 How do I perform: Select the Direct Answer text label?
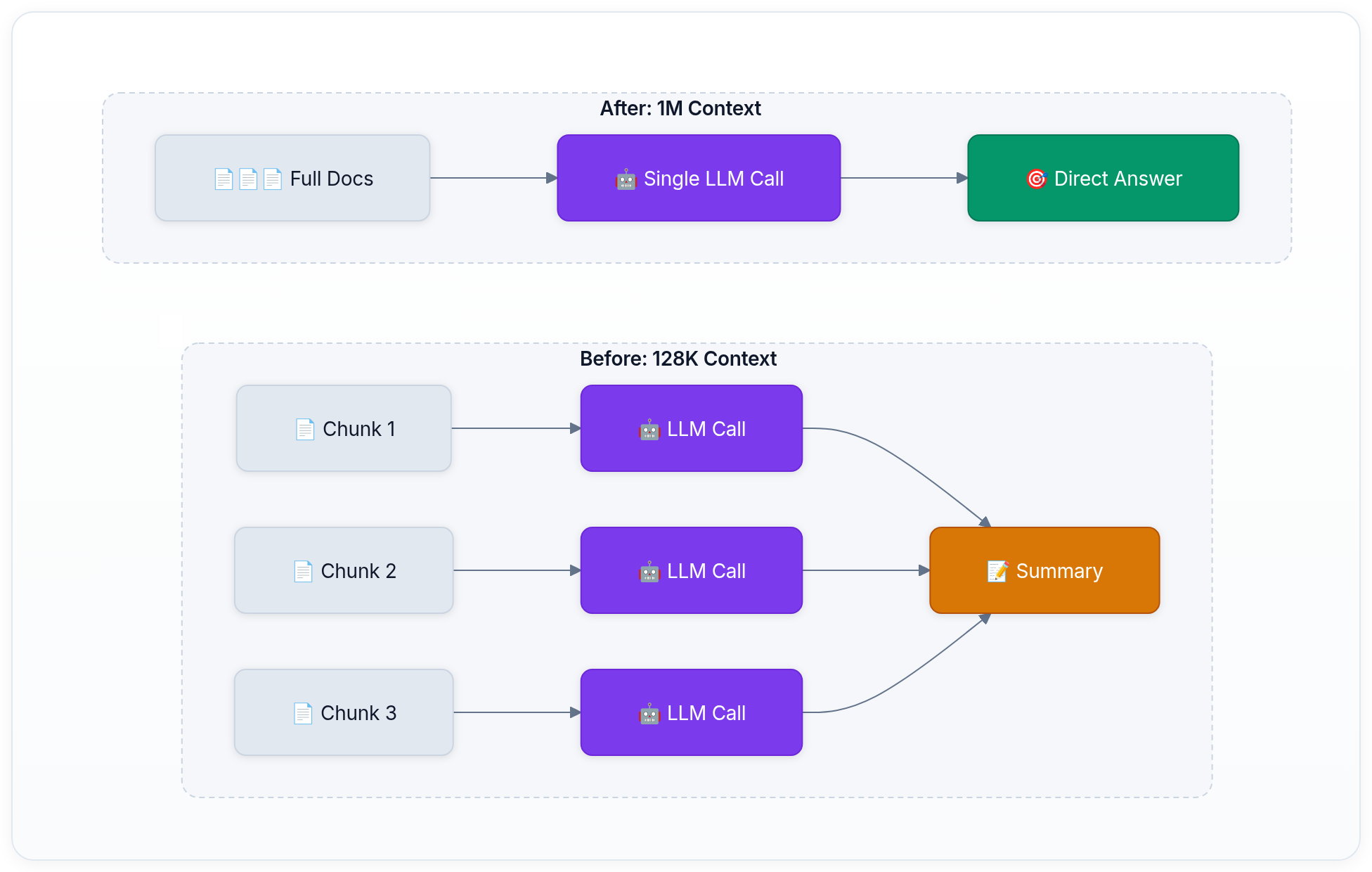pyautogui.click(x=1118, y=179)
